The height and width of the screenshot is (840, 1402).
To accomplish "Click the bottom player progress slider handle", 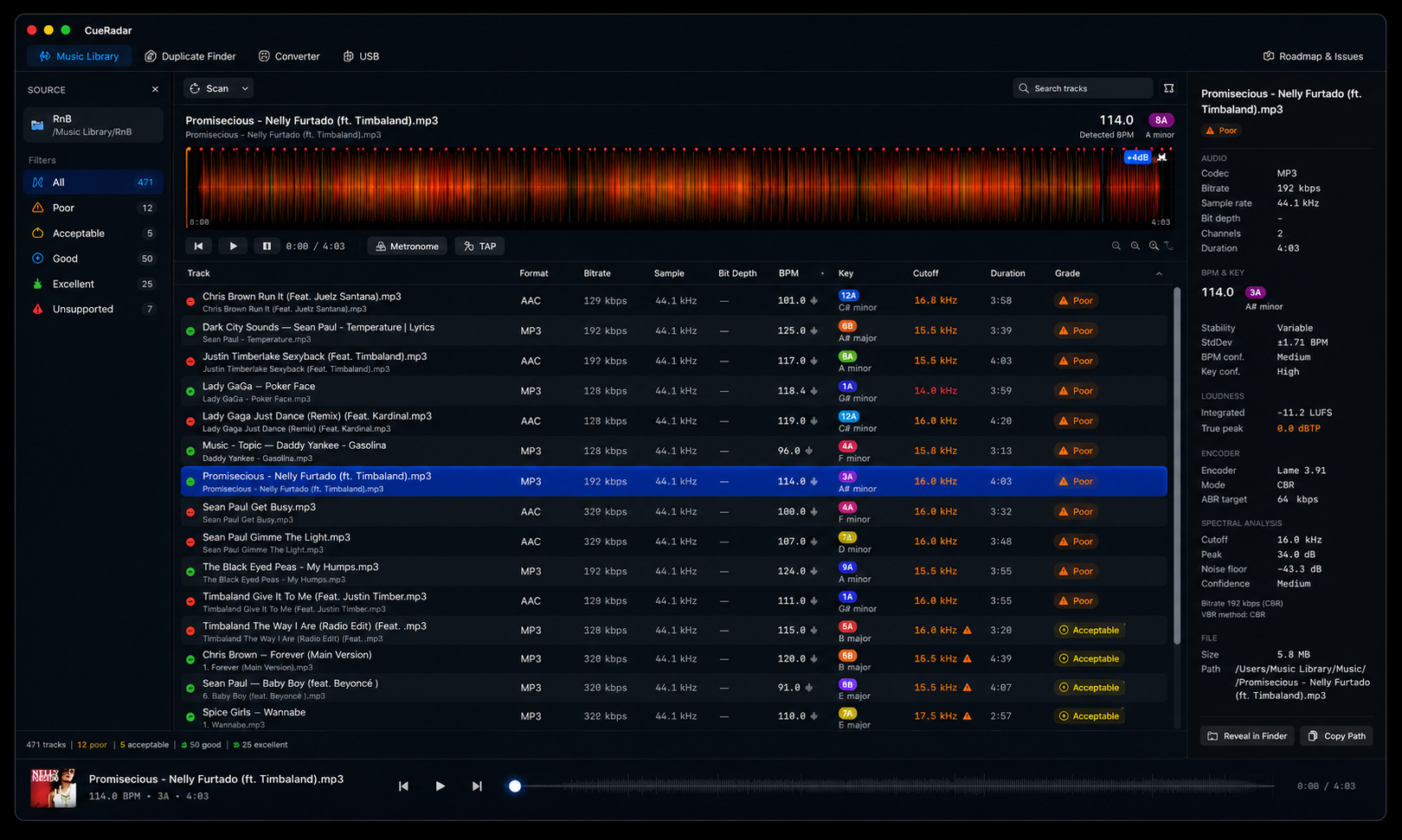I will pyautogui.click(x=515, y=786).
